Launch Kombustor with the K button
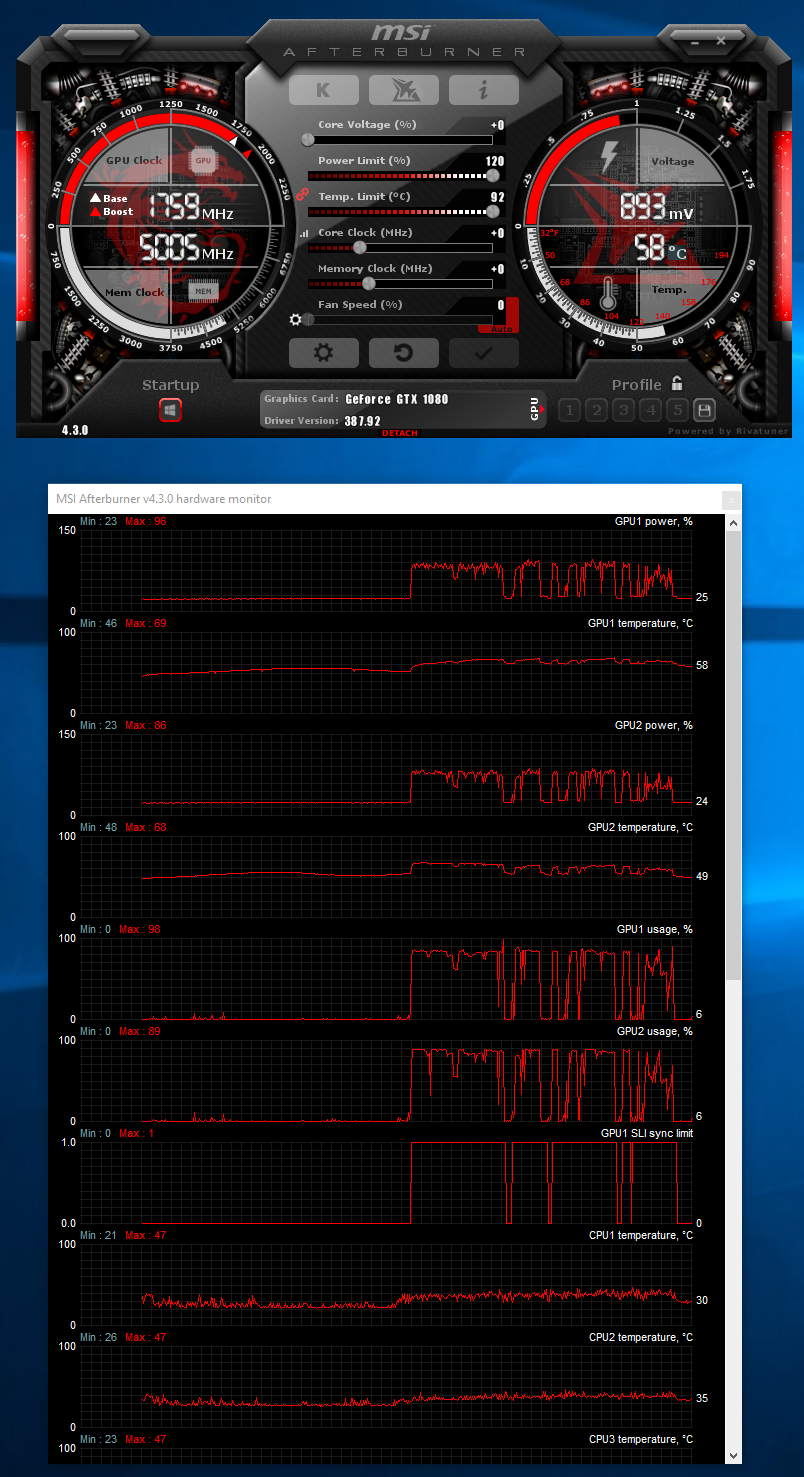Image resolution: width=804 pixels, height=1477 pixels. point(323,90)
